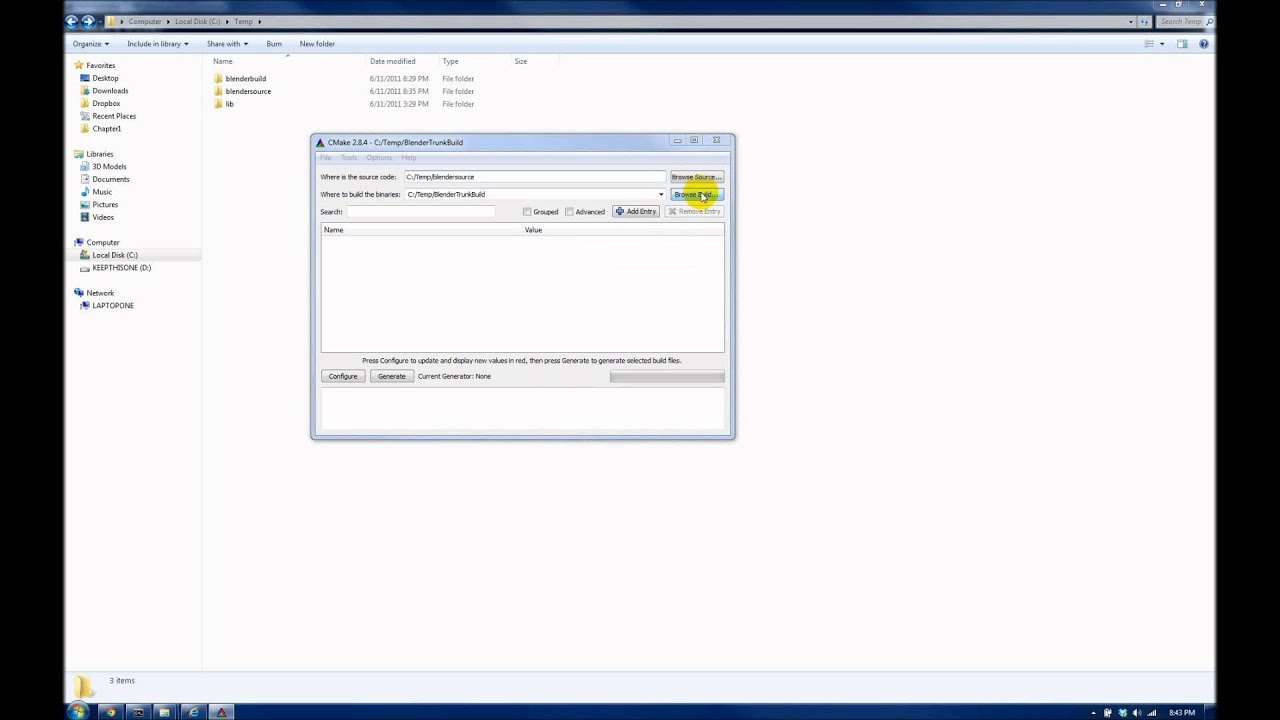Viewport: 1280px width, 720px height.
Task: Open Dropbox in the Favorites sidebar
Action: [106, 103]
